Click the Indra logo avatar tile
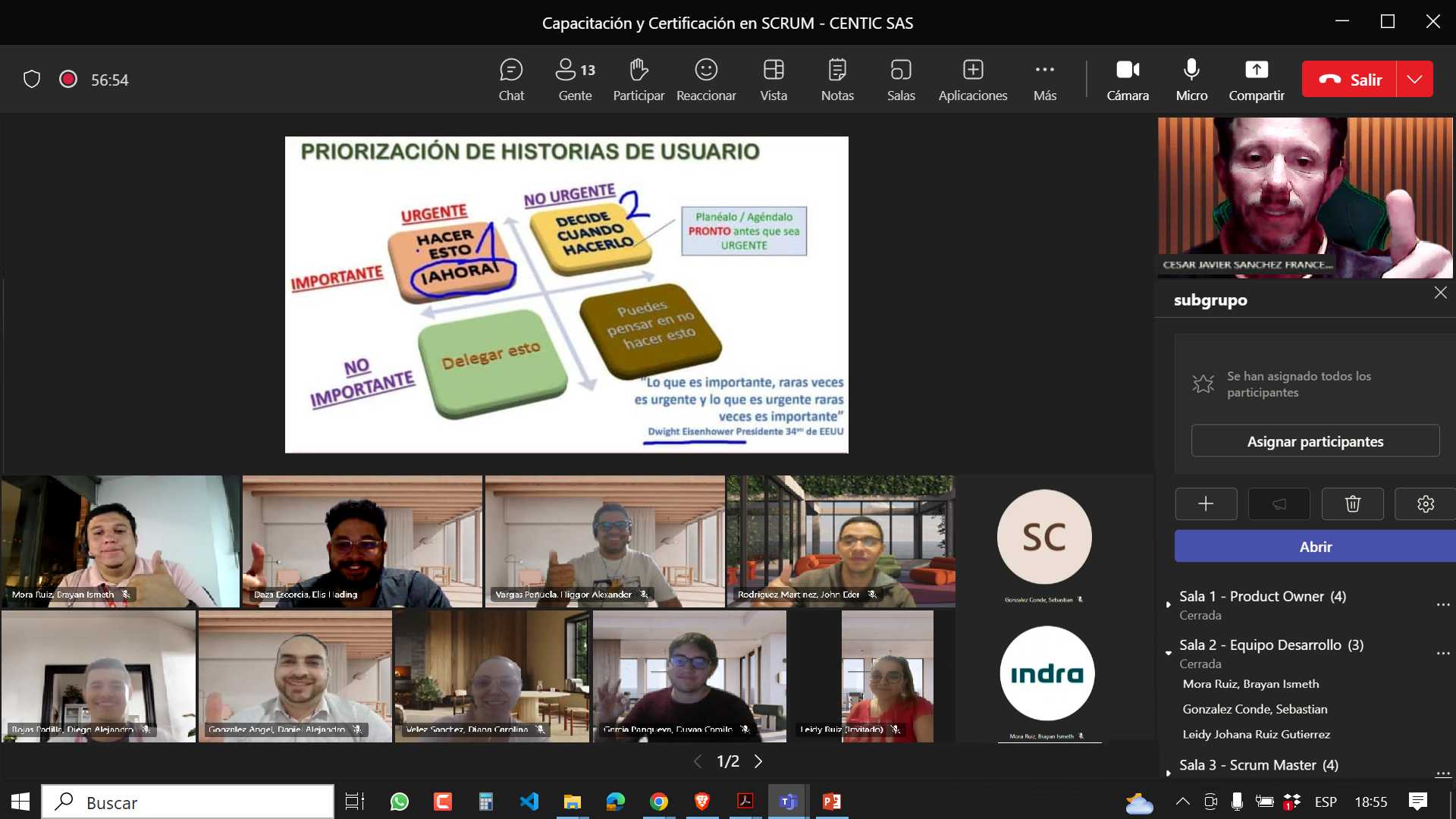The image size is (1456, 819). coord(1046,673)
